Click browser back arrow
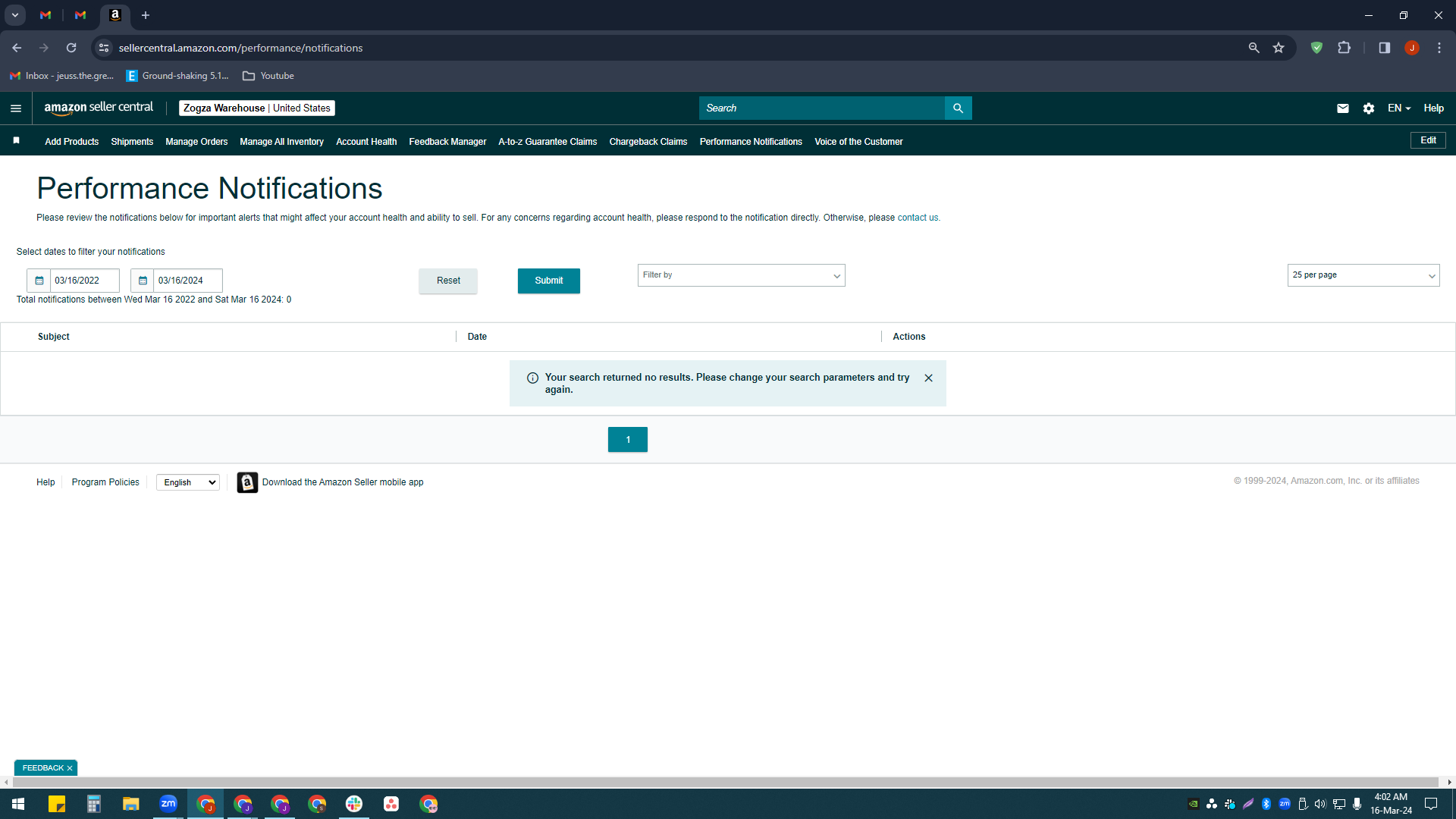 pos(17,48)
